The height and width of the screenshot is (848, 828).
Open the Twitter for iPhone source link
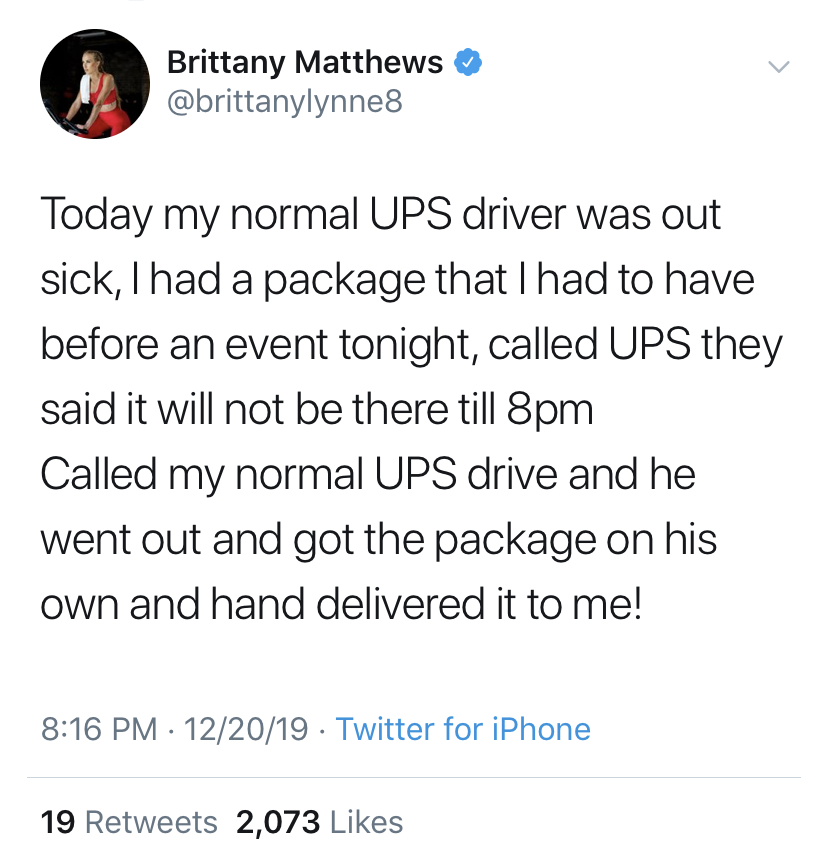pyautogui.click(x=463, y=729)
